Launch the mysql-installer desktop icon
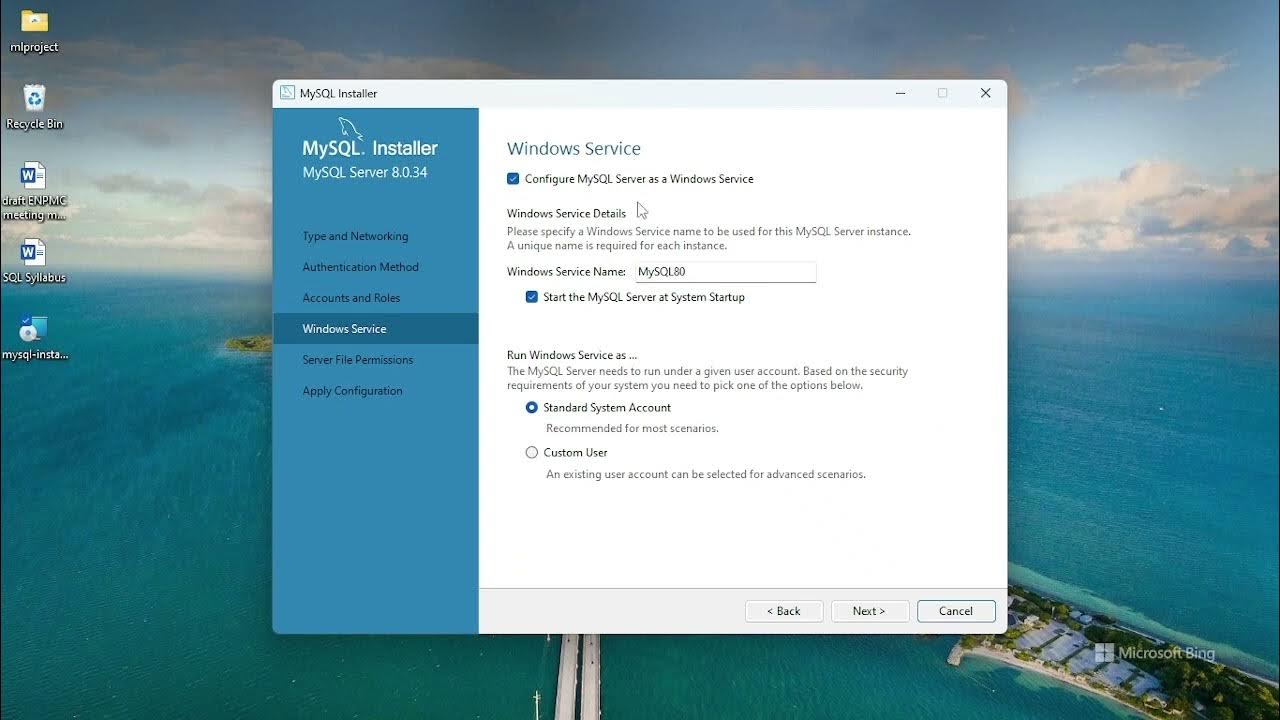Image resolution: width=1280 pixels, height=720 pixels. pyautogui.click(x=34, y=338)
